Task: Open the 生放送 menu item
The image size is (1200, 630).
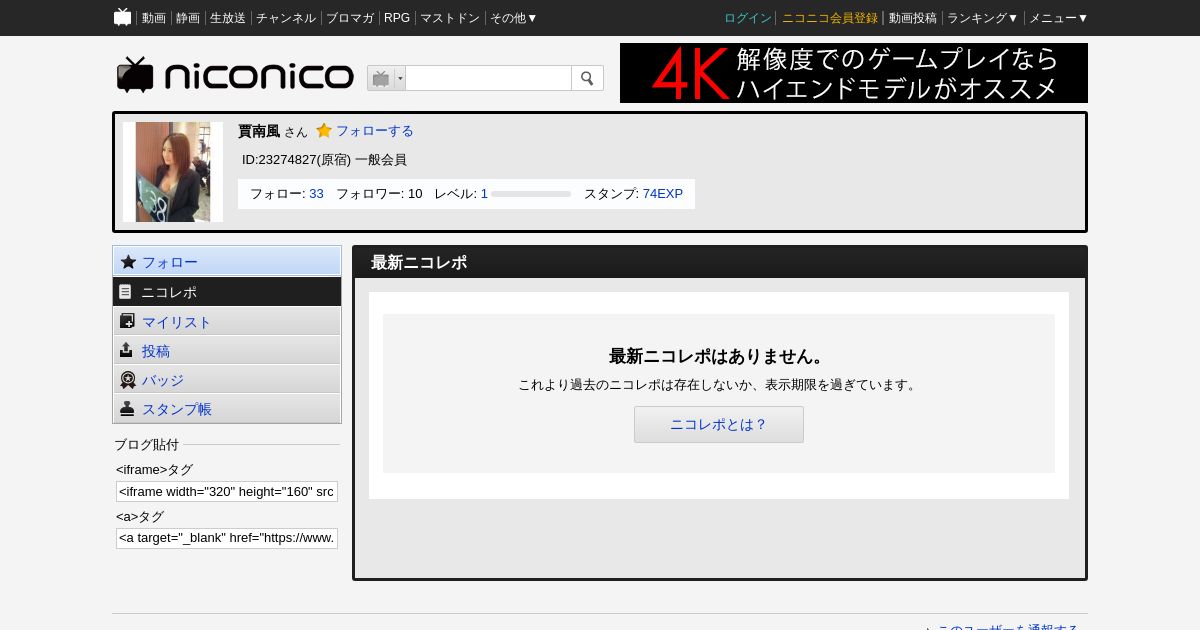Action: [x=228, y=18]
